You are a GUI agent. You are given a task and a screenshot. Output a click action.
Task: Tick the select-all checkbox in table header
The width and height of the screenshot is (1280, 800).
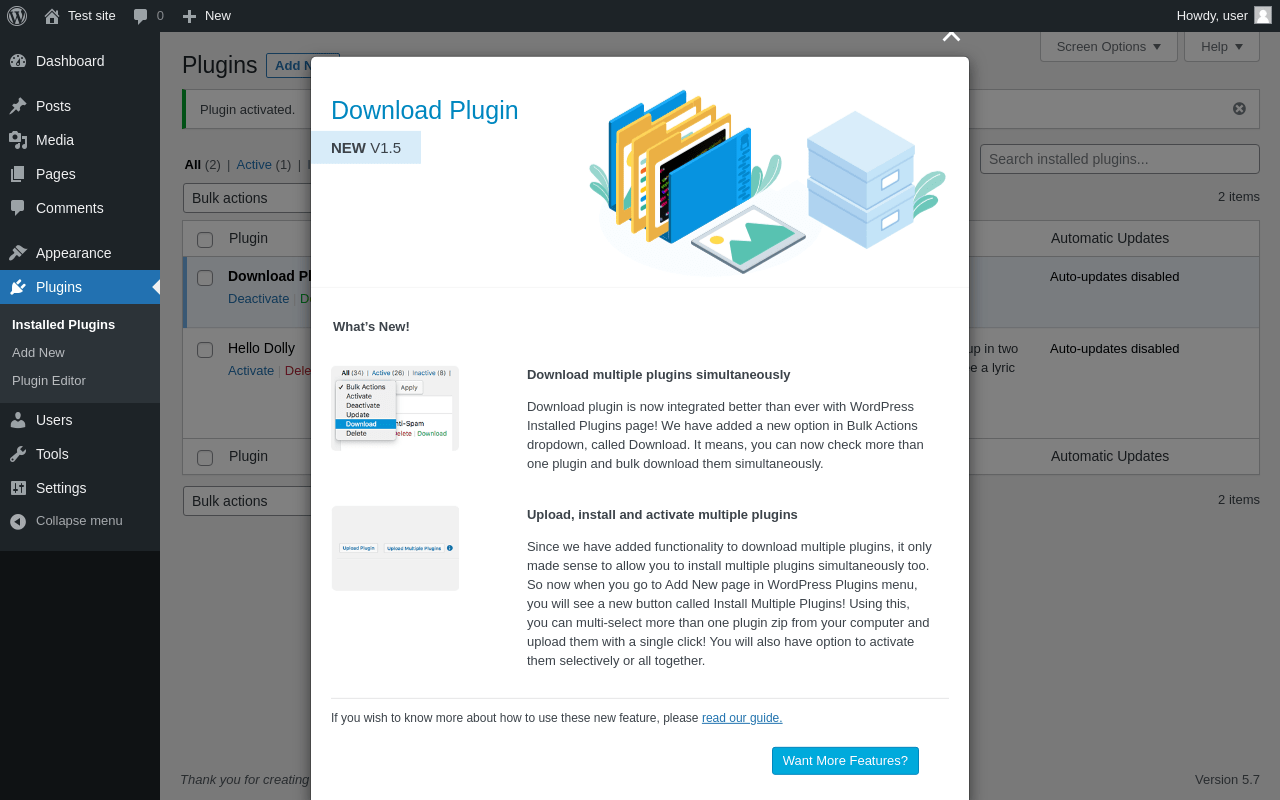point(205,240)
